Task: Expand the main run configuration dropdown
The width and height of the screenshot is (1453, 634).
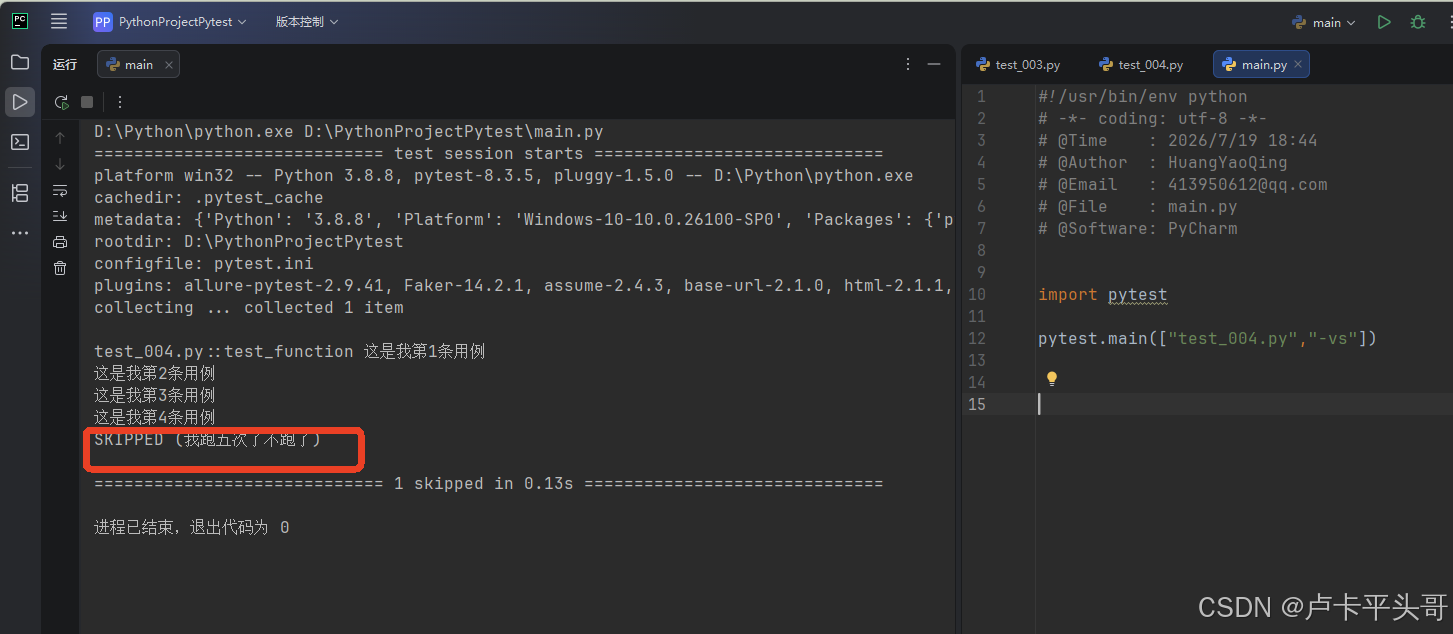Action: (1325, 22)
